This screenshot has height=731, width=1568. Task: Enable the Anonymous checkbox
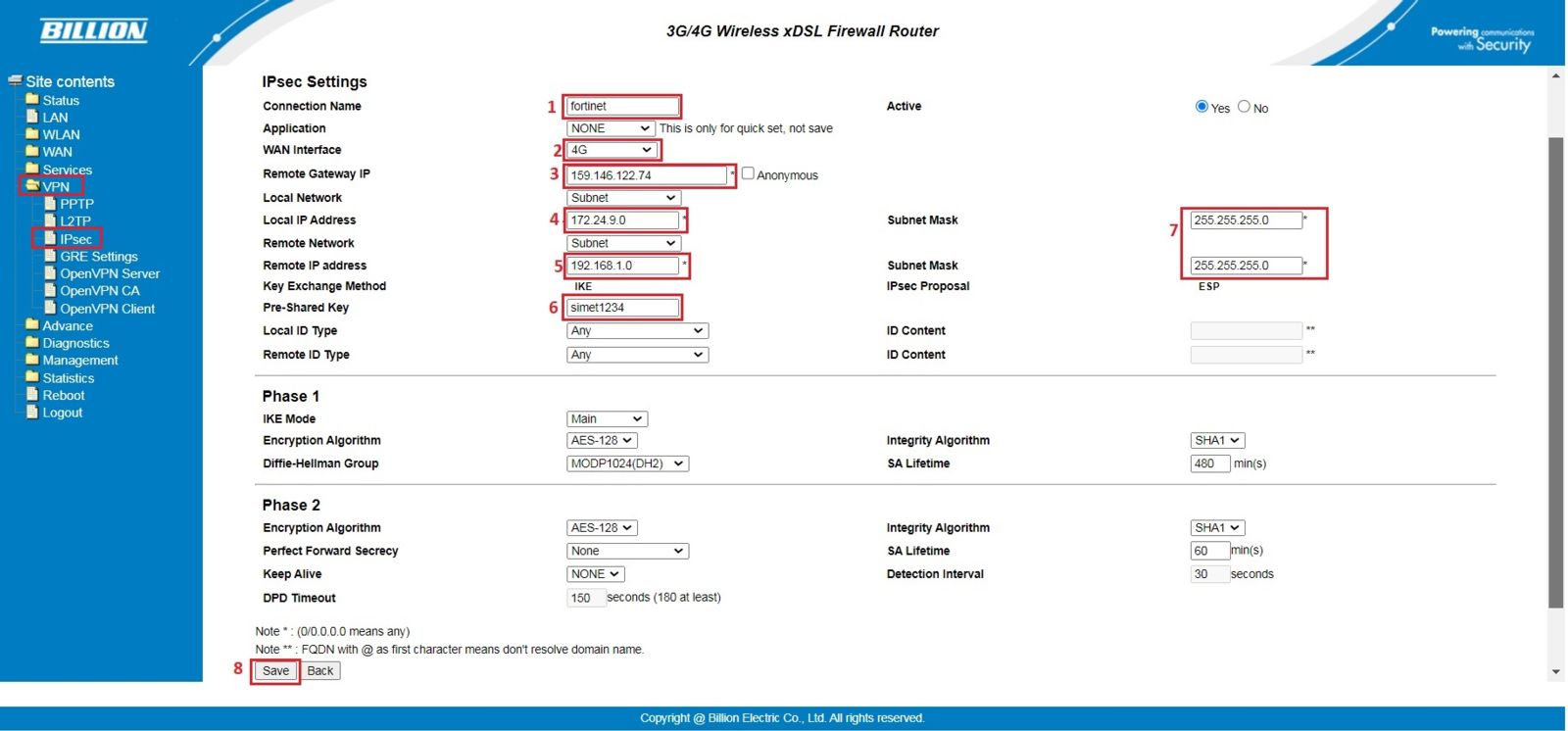point(748,173)
